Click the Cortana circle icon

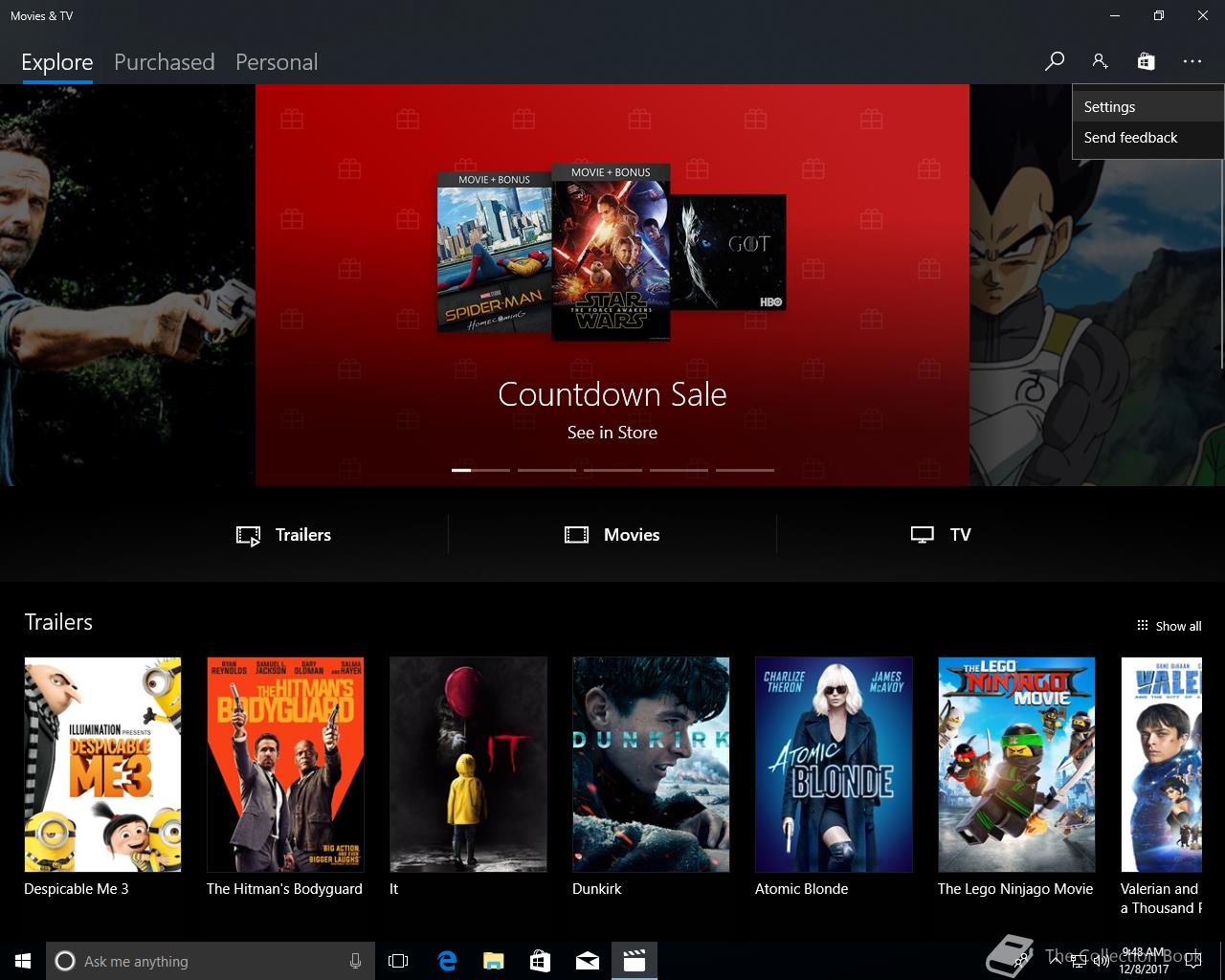pos(65,961)
